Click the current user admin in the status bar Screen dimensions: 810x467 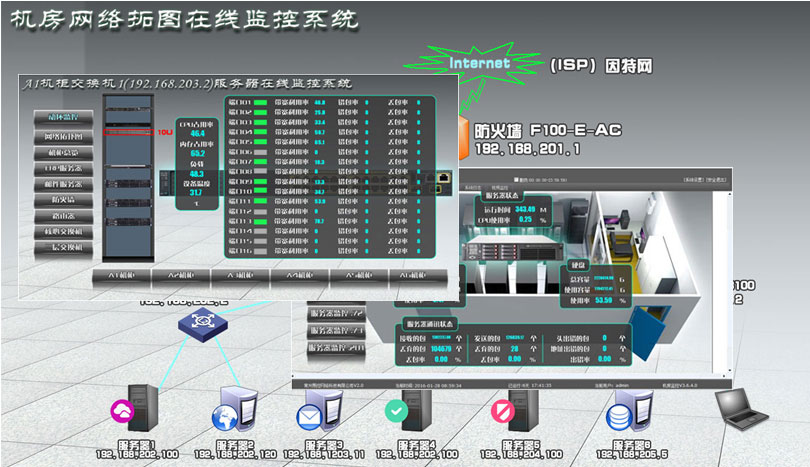point(621,385)
